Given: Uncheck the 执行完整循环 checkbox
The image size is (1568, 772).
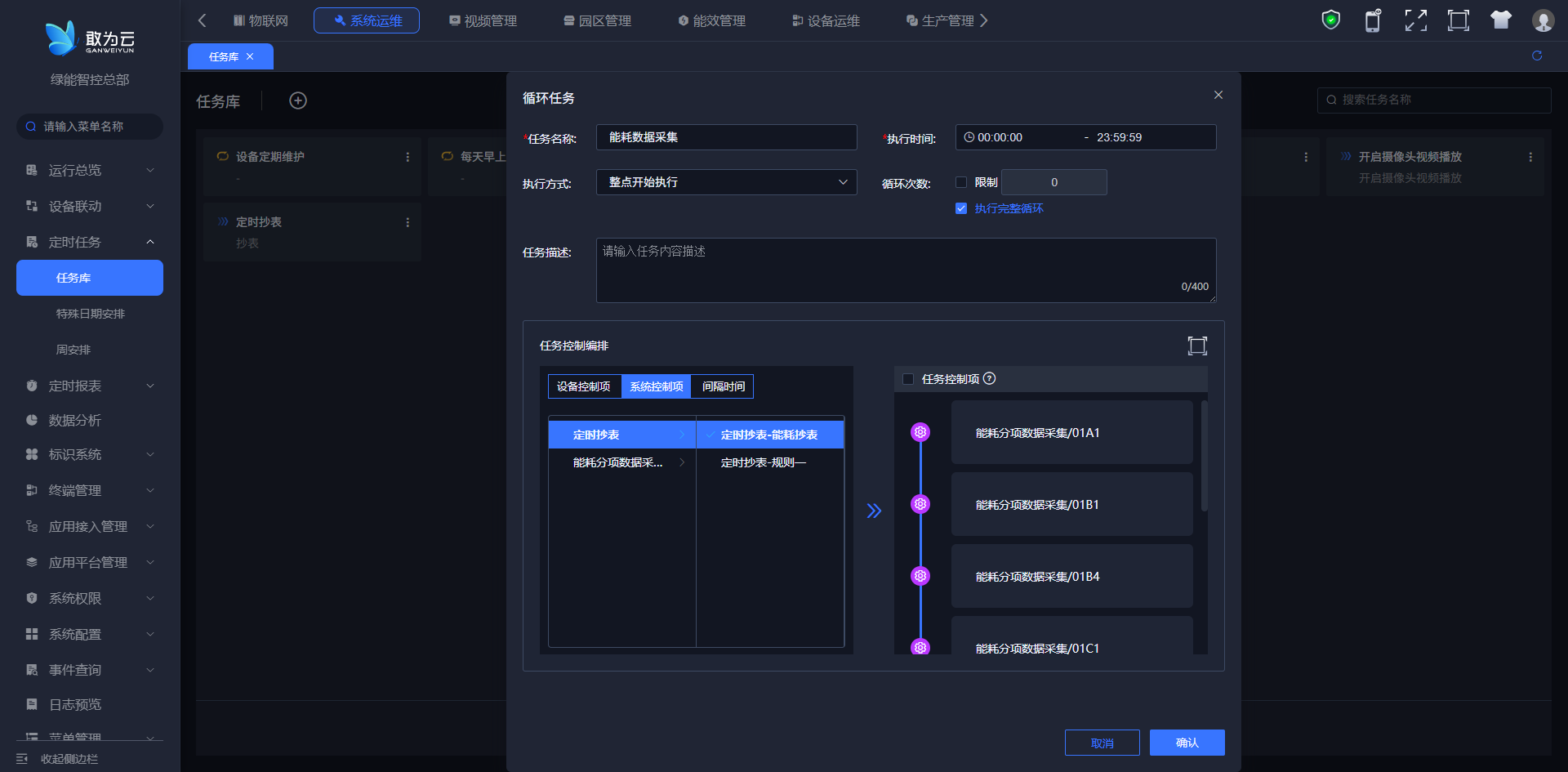Looking at the screenshot, I should point(961,208).
